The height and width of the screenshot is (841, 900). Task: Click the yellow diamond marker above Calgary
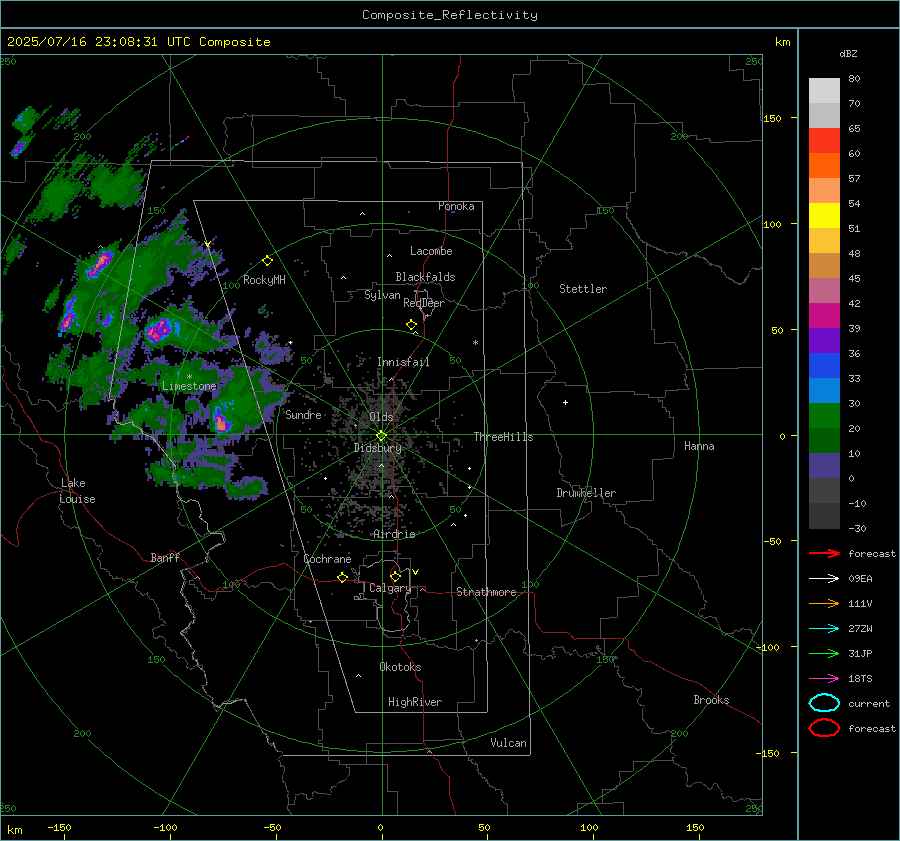pos(395,576)
